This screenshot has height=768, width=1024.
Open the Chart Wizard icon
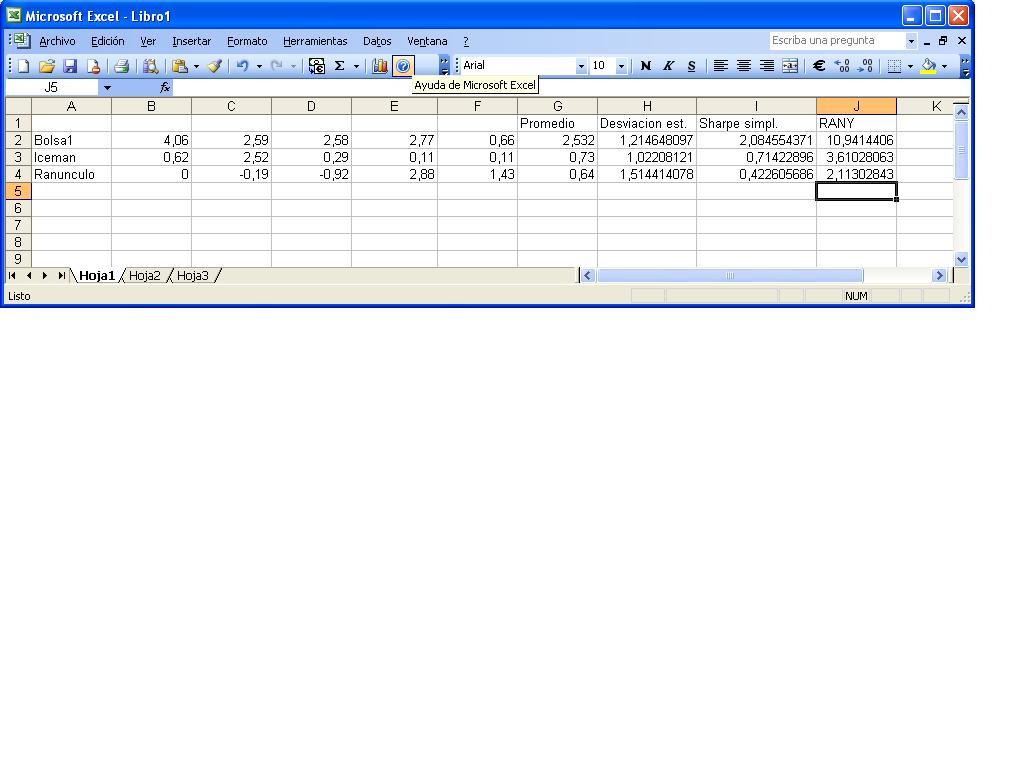click(x=379, y=66)
